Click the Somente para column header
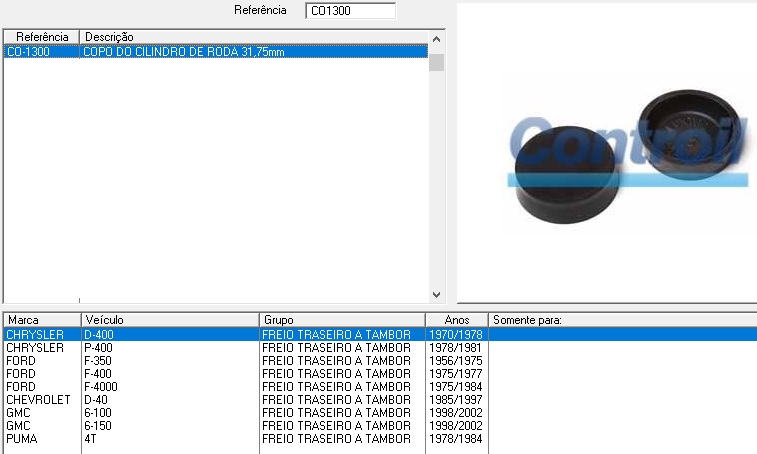 tap(622, 320)
